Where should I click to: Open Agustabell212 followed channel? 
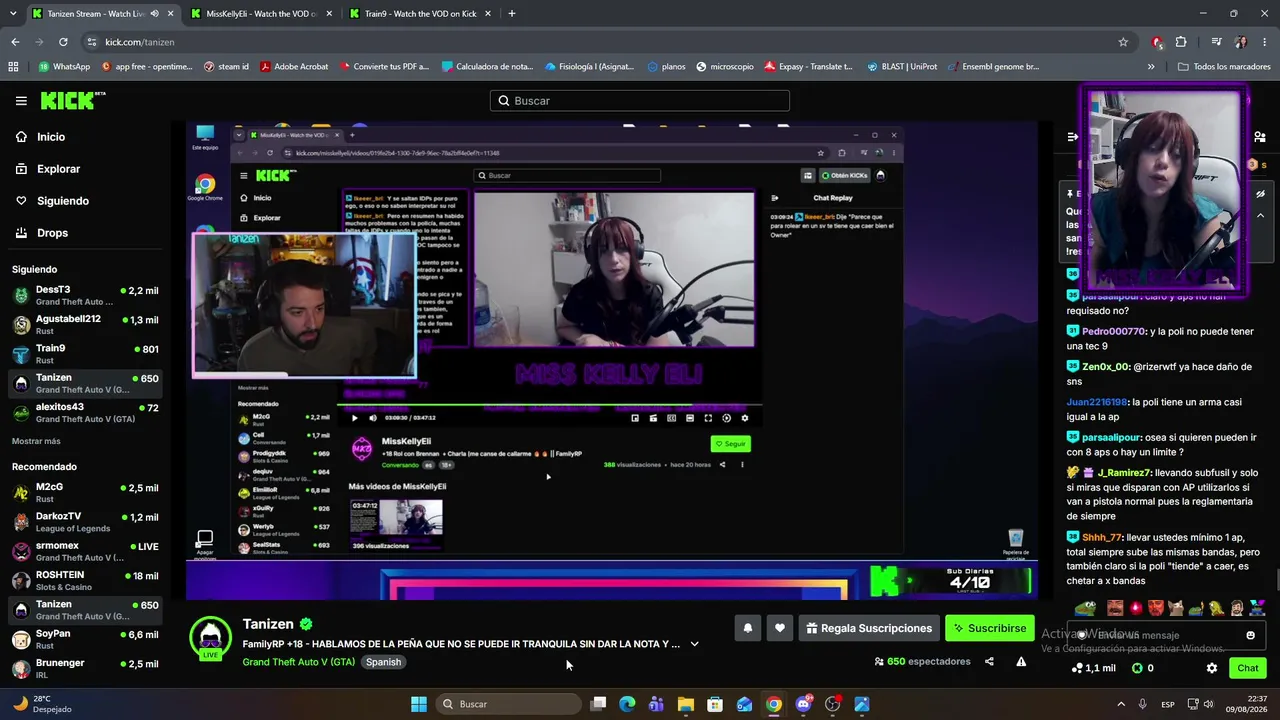86,324
